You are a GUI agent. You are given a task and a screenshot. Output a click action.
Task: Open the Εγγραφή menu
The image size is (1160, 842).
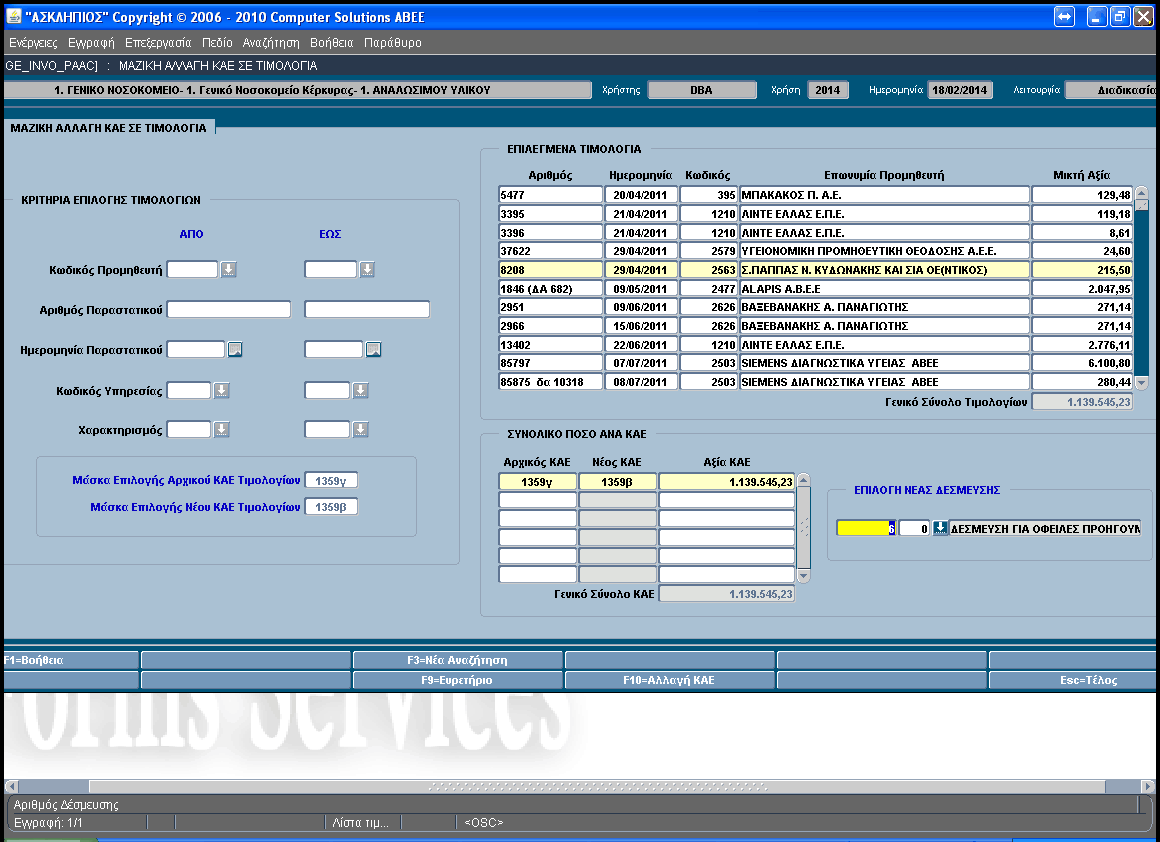[91, 43]
